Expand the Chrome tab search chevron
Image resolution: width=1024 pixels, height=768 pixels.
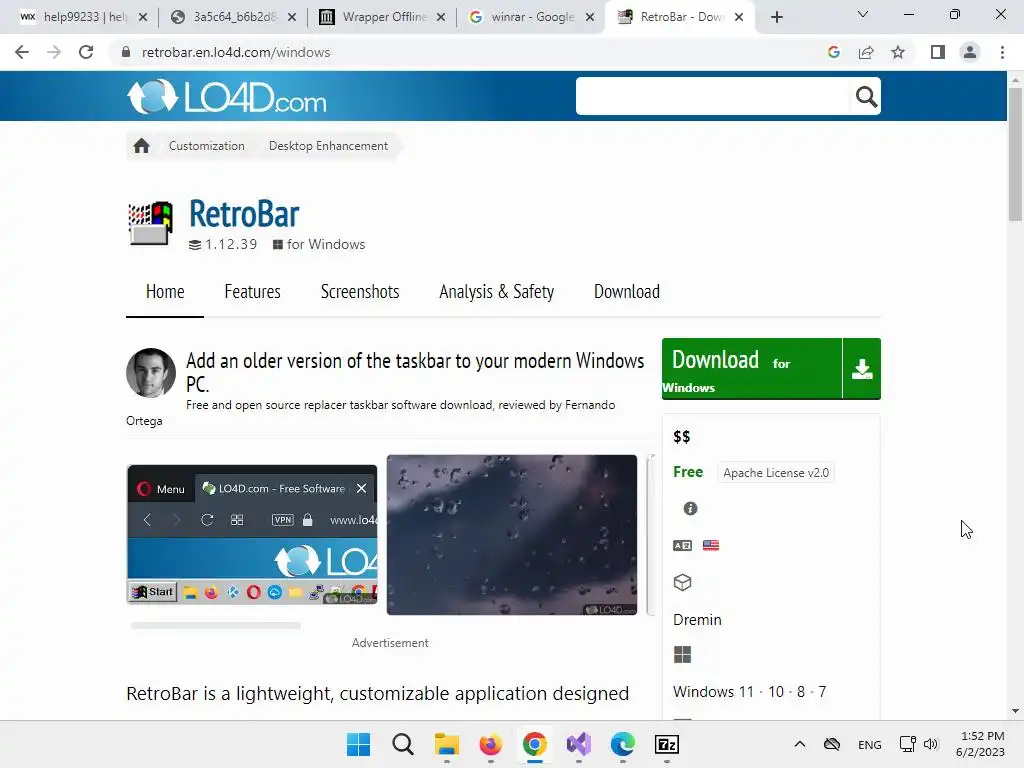tap(863, 14)
